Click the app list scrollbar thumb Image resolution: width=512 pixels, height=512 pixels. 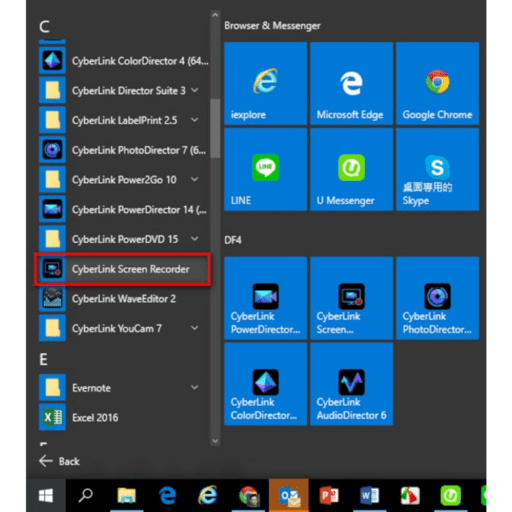[215, 128]
